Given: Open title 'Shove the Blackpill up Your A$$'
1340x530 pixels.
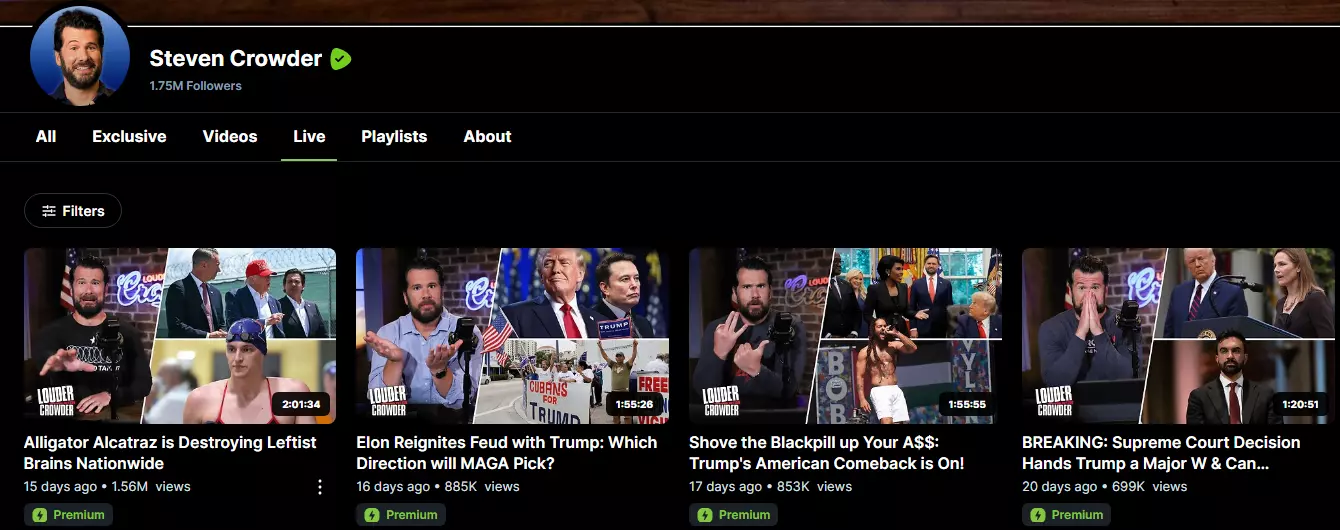Looking at the screenshot, I should click(x=827, y=453).
